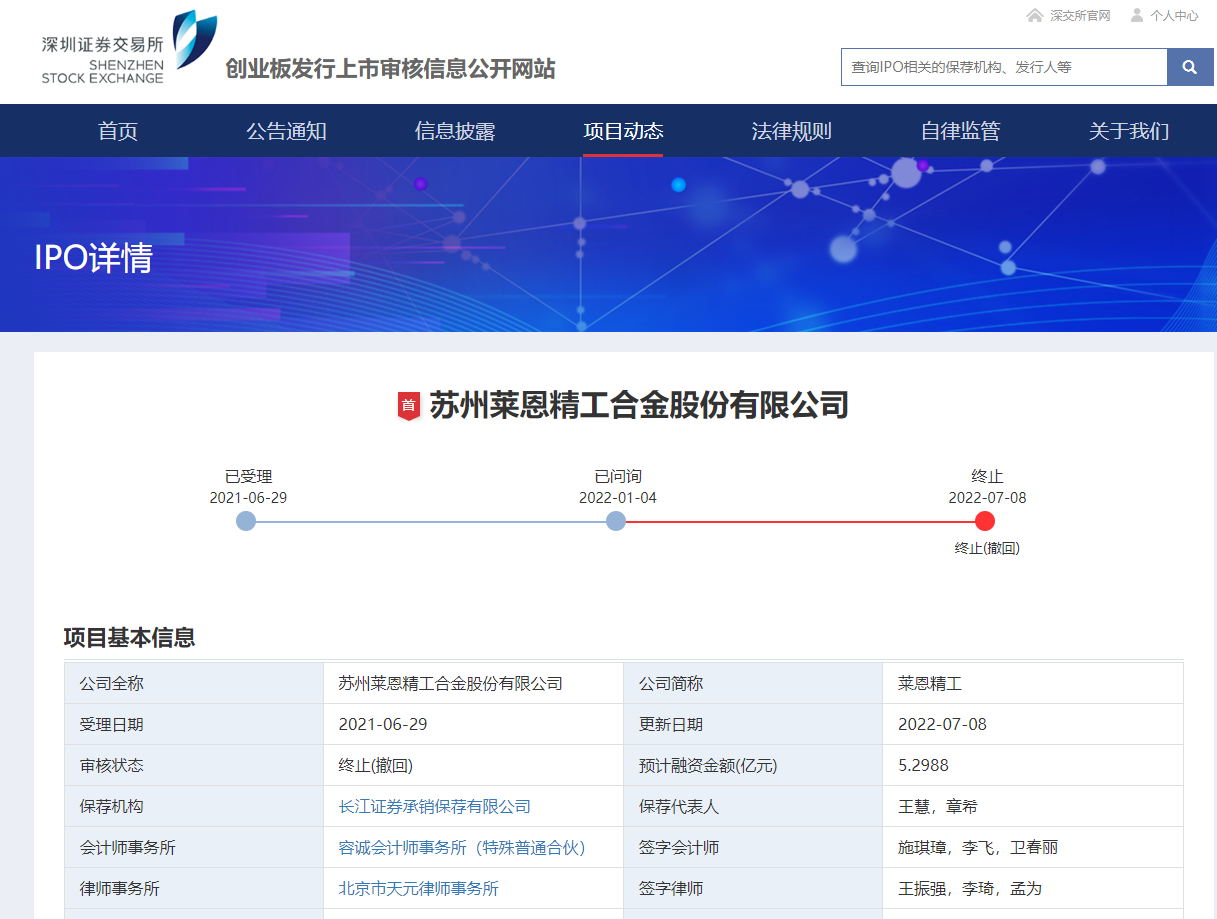Open the 信息披露 menu
This screenshot has height=919, width=1217.
click(455, 131)
